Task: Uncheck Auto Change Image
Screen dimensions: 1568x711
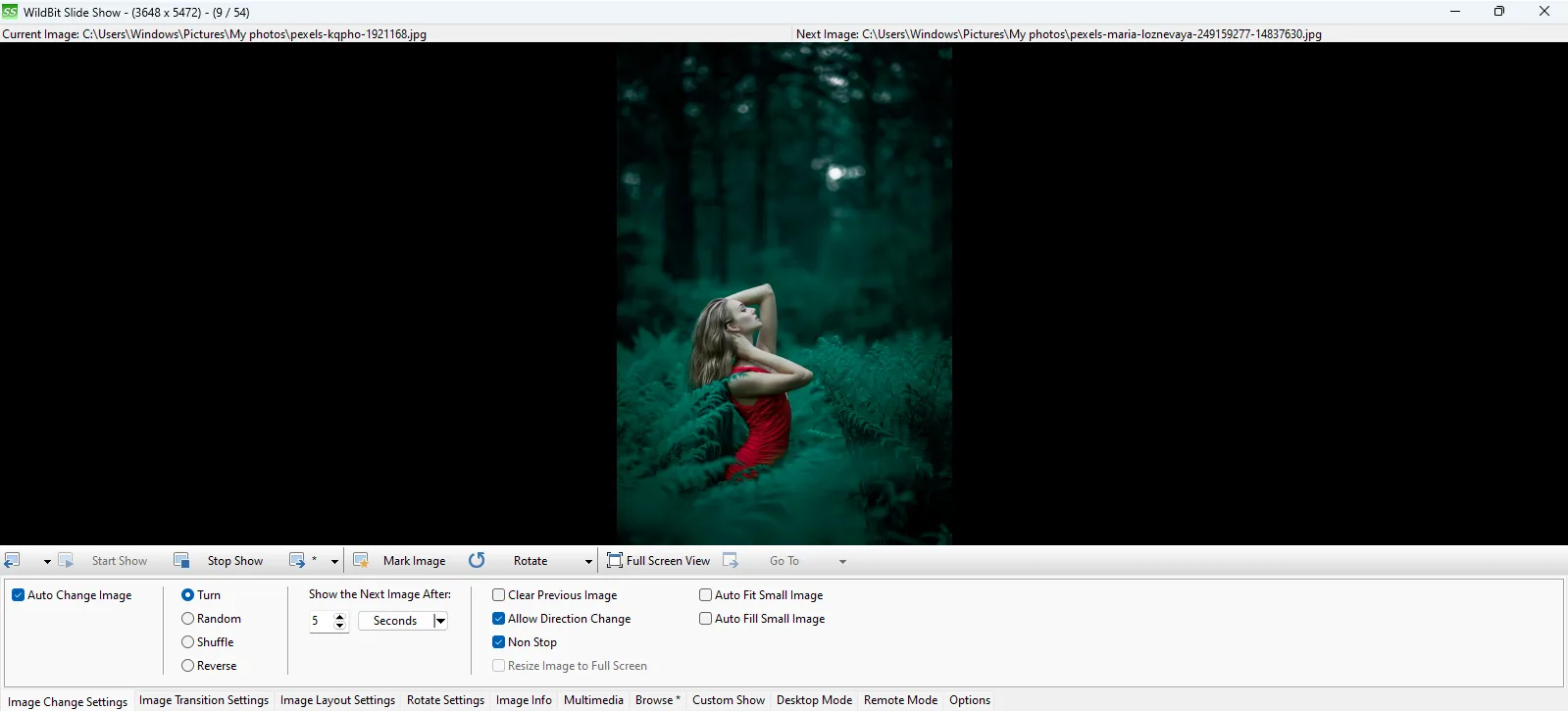Action: [x=19, y=595]
